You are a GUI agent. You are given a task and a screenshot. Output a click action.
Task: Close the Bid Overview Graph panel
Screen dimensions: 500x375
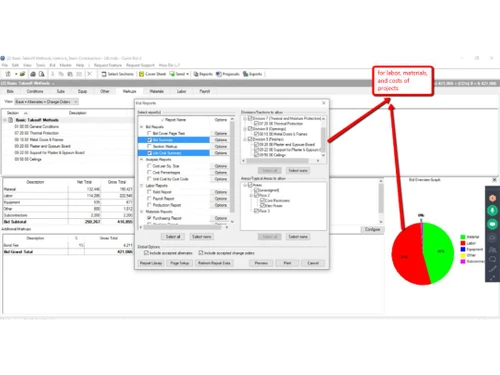495,180
